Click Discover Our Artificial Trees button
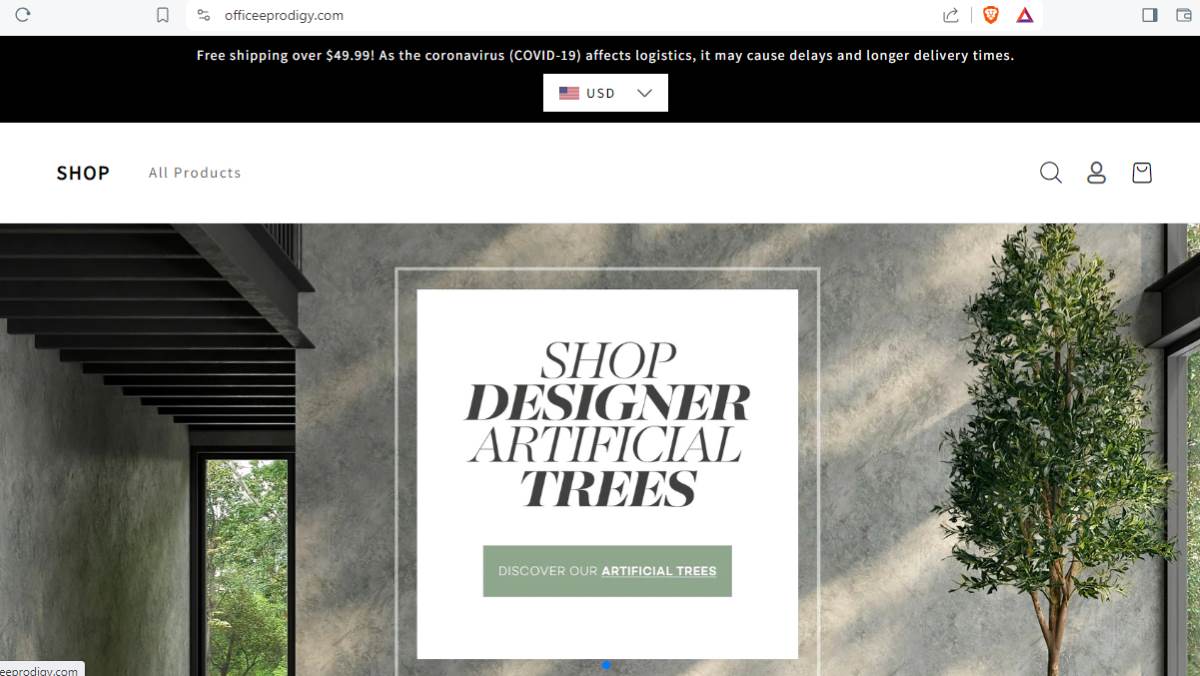Image resolution: width=1200 pixels, height=676 pixels. 607,571
